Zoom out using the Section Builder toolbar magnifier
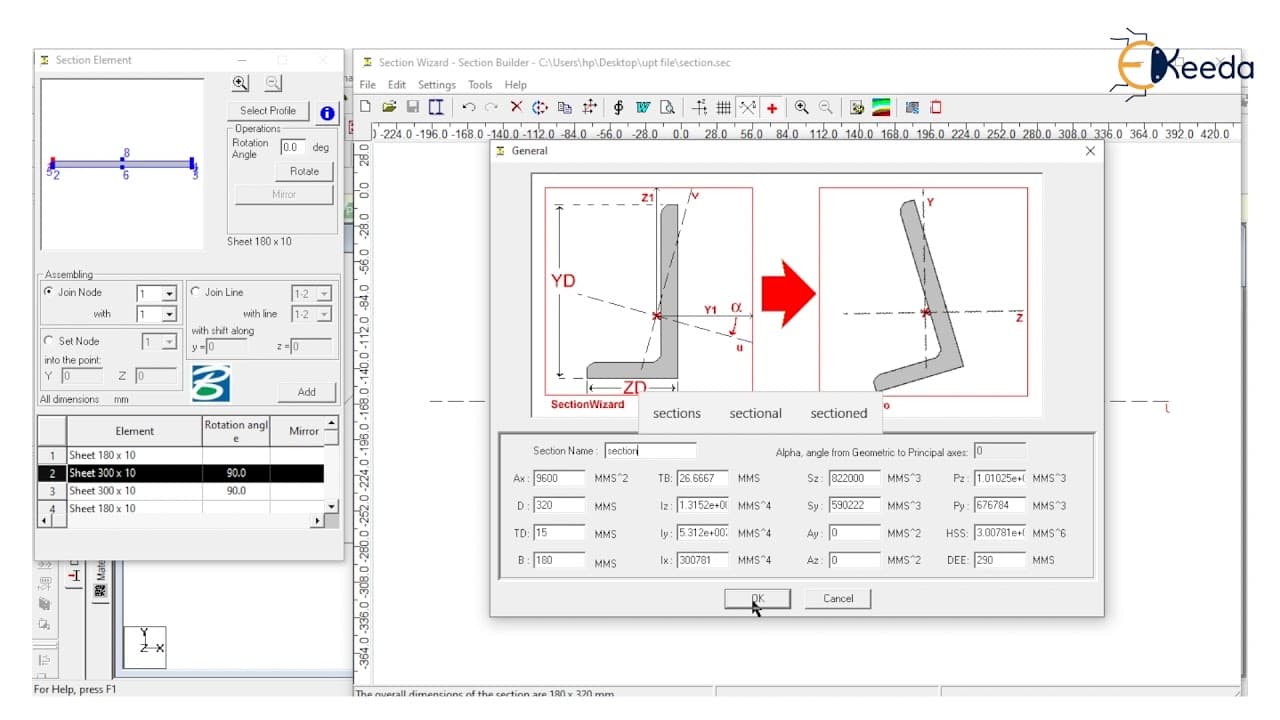 (x=825, y=107)
